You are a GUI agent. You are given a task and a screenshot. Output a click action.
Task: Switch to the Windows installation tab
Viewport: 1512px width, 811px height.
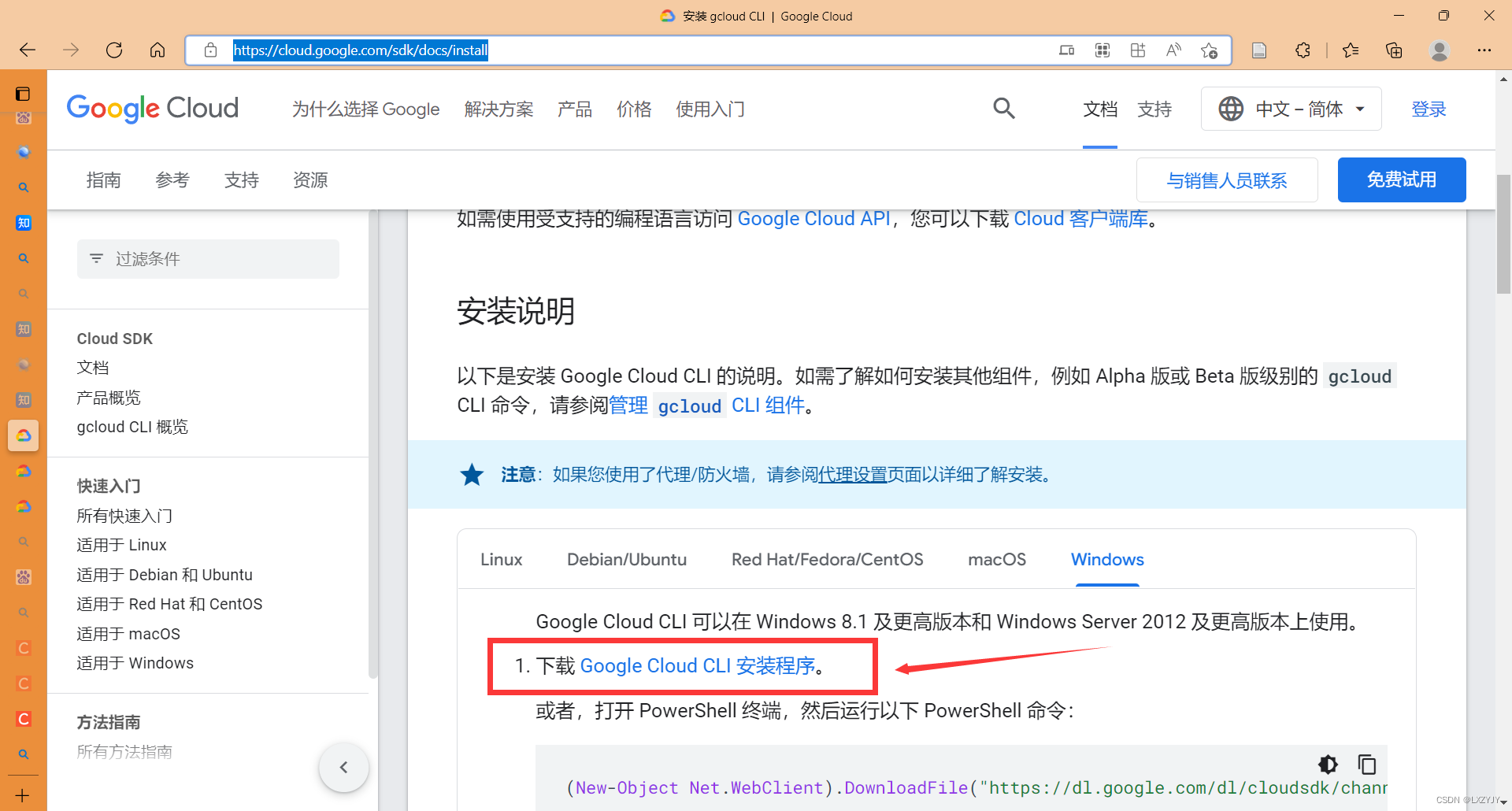(1107, 559)
